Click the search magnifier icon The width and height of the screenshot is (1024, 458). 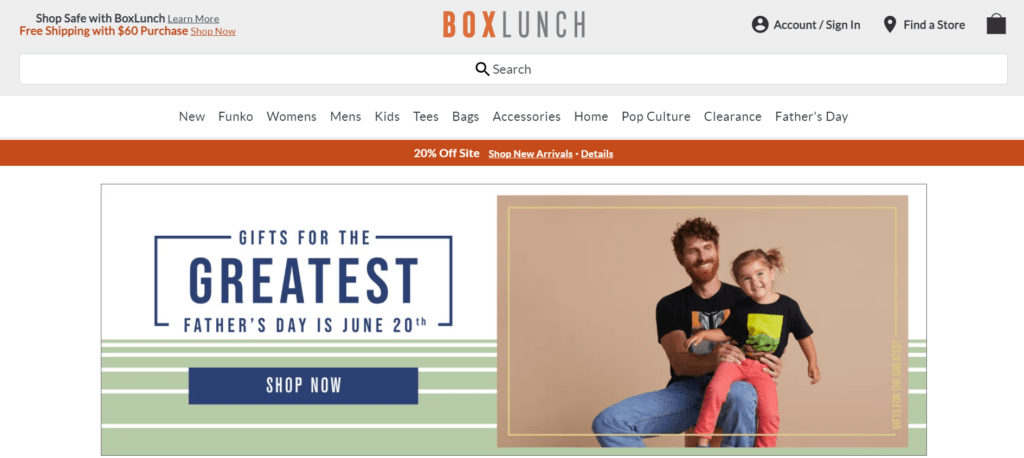tap(482, 69)
